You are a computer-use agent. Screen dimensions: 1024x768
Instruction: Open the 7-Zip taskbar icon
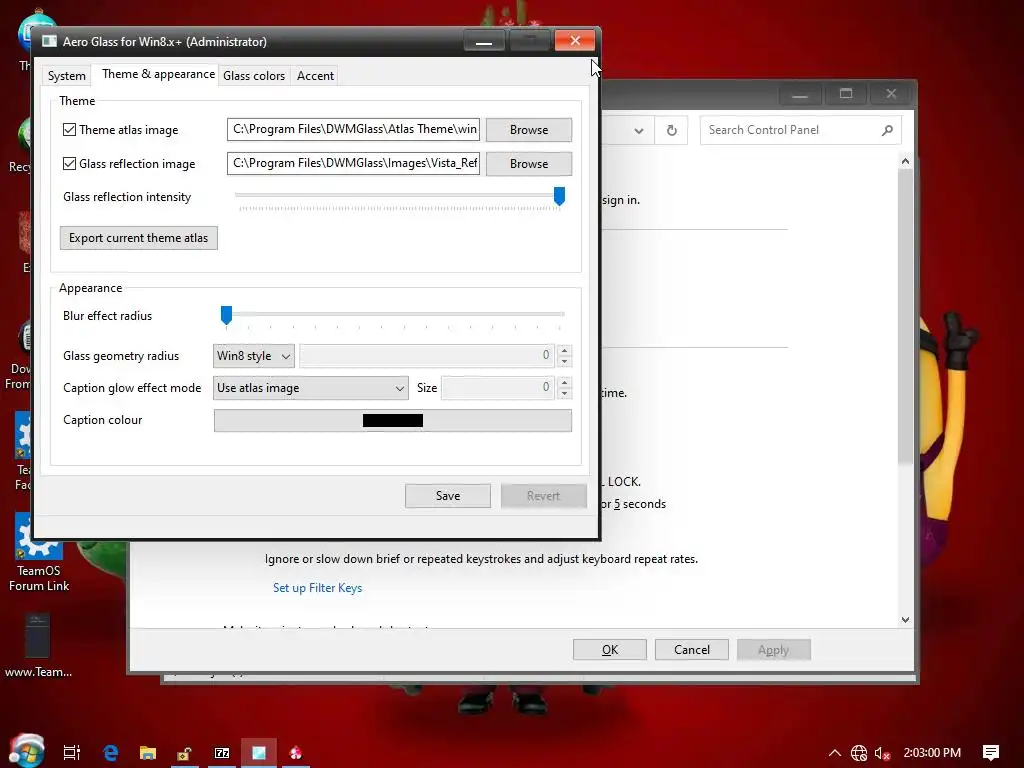pyautogui.click(x=222, y=752)
